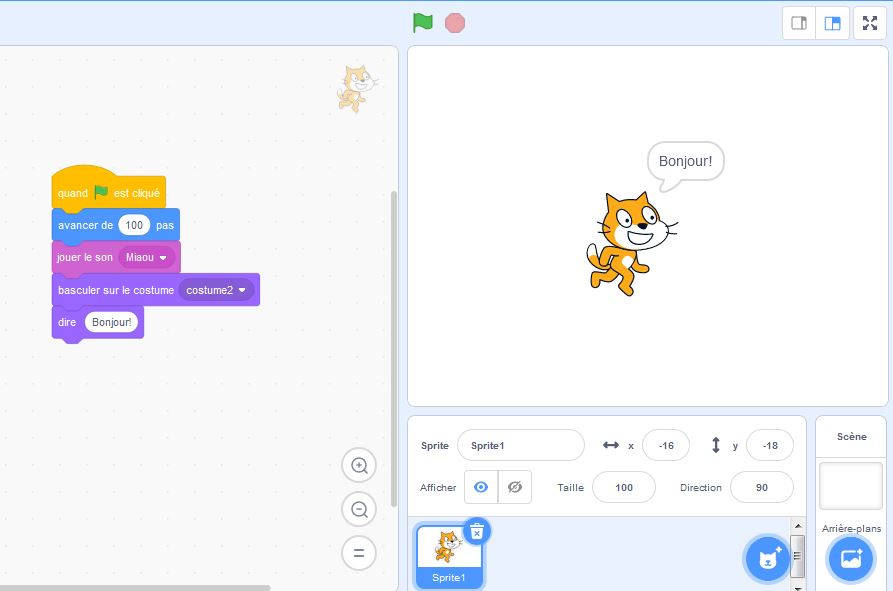Switch the stage to fullscreen mode
The height and width of the screenshot is (591, 893).
[870, 22]
